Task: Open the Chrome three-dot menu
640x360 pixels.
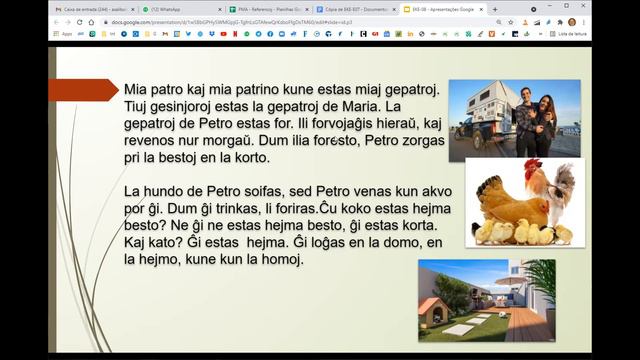Action: tap(584, 22)
